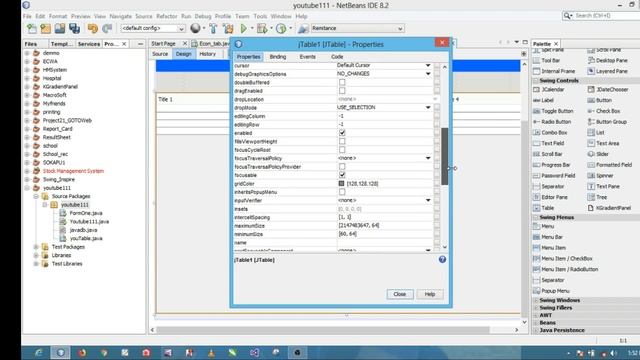Expand the Libraries tree node
Screen dimensions: 640x360
pyautogui.click(x=36, y=255)
